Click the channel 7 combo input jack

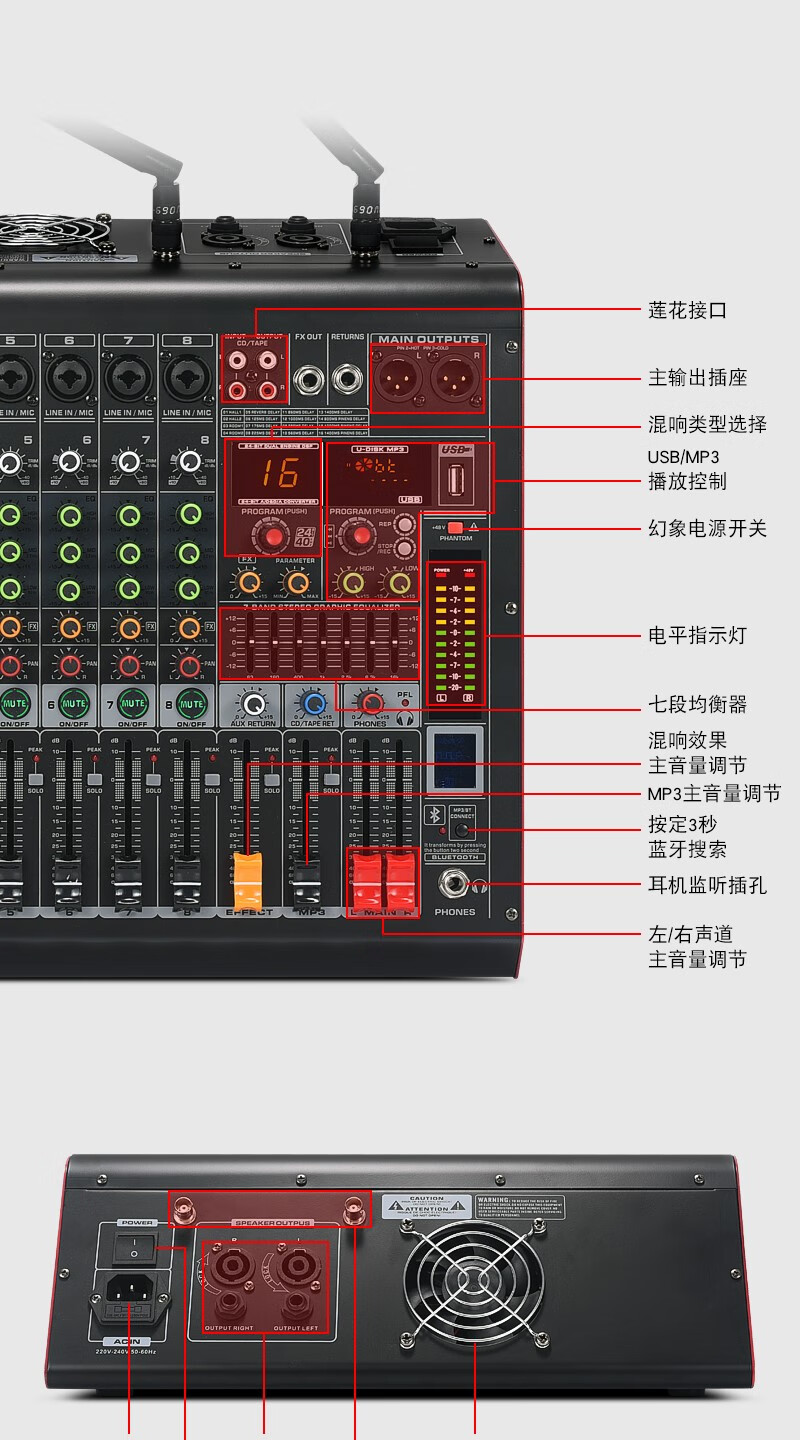click(x=128, y=379)
